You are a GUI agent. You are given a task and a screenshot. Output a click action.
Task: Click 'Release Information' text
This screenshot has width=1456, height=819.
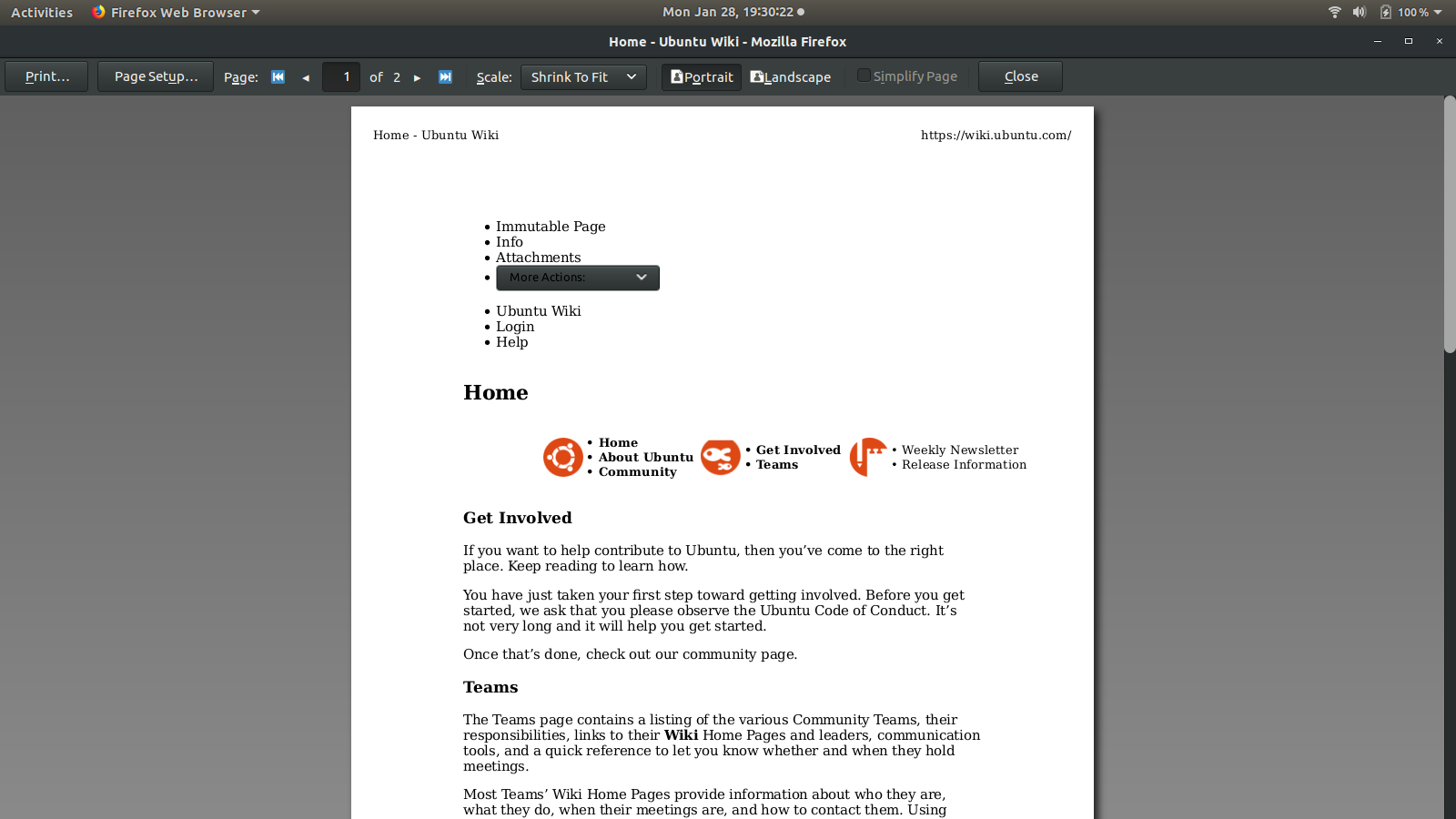[964, 465]
